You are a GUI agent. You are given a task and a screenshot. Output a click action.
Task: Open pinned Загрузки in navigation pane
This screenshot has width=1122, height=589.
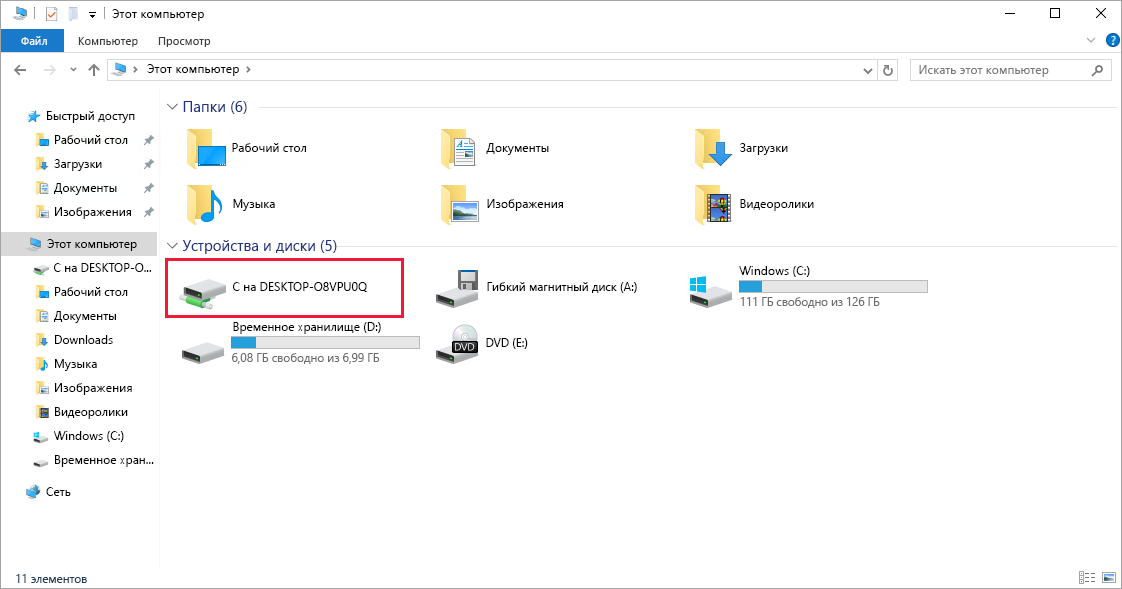(x=77, y=164)
